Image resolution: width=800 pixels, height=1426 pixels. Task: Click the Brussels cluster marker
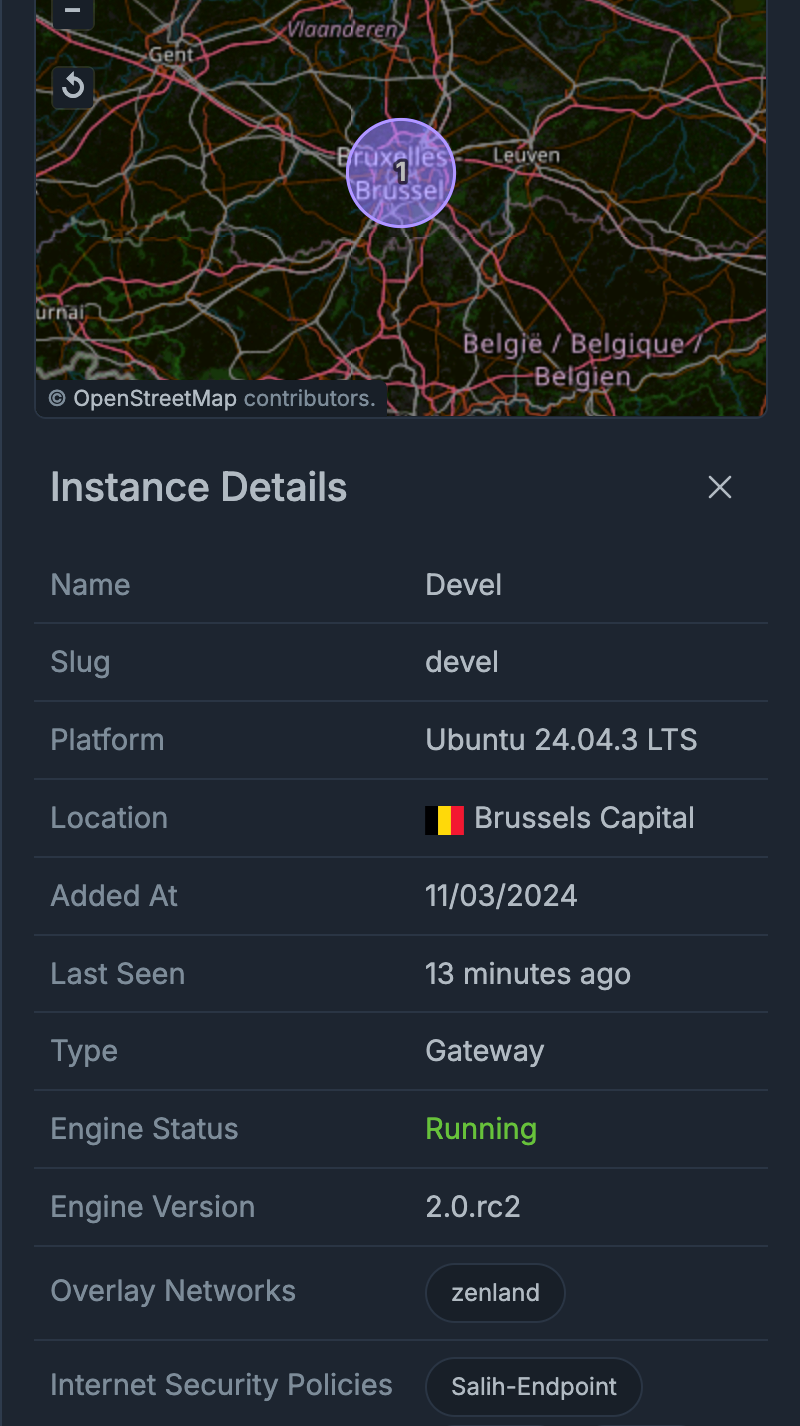point(401,173)
